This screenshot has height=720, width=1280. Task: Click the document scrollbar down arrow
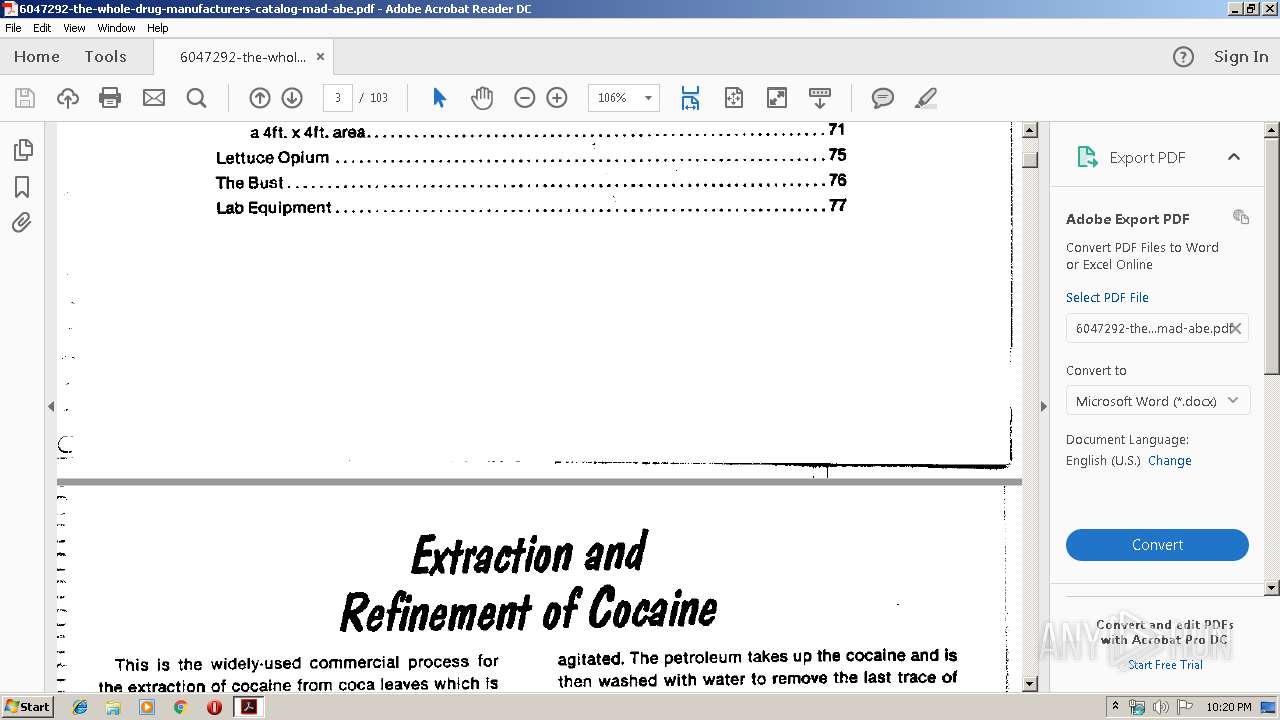pyautogui.click(x=1030, y=685)
